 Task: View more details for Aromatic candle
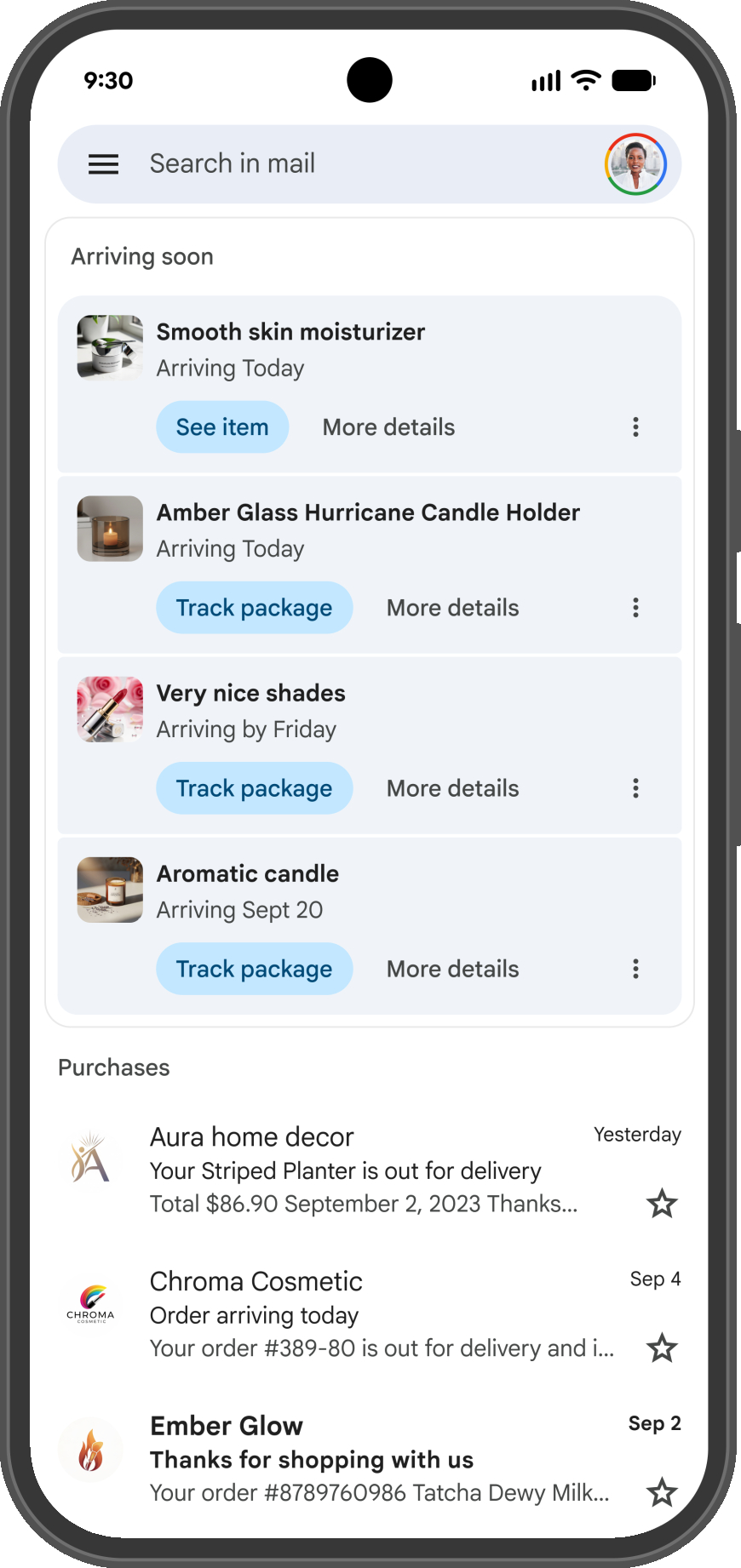click(452, 969)
